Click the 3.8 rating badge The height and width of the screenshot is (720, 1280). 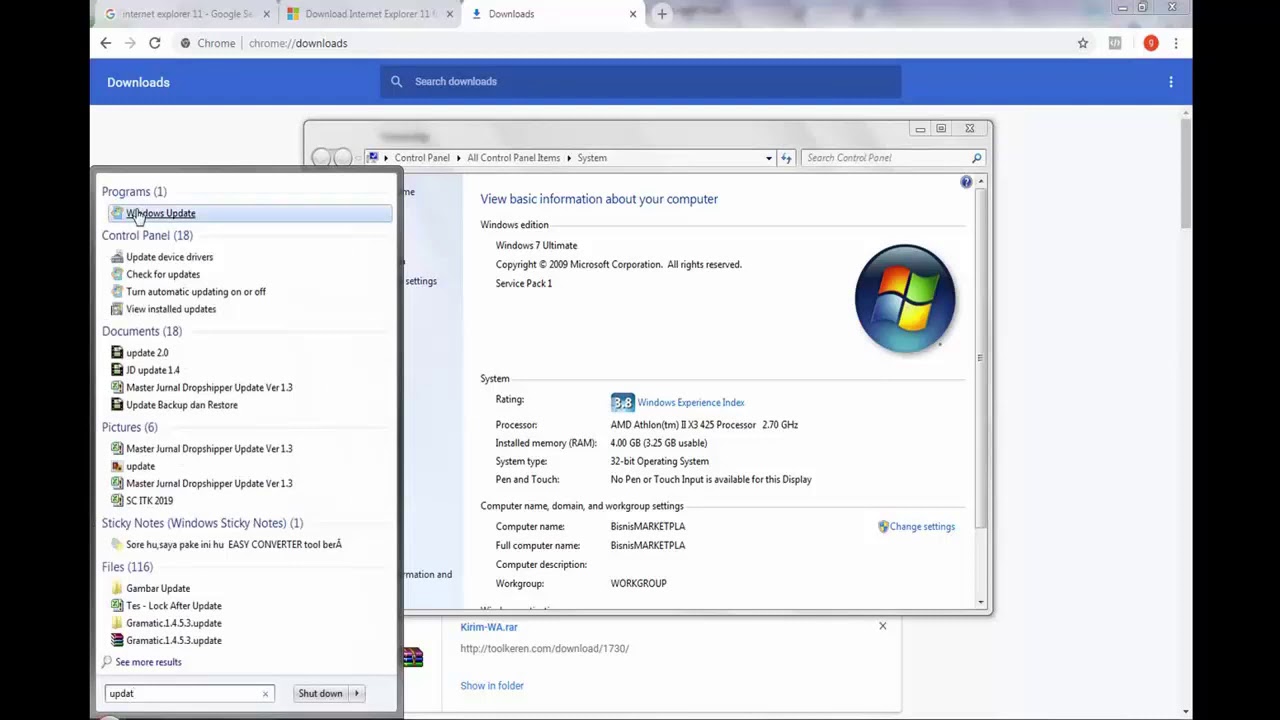[x=623, y=402]
